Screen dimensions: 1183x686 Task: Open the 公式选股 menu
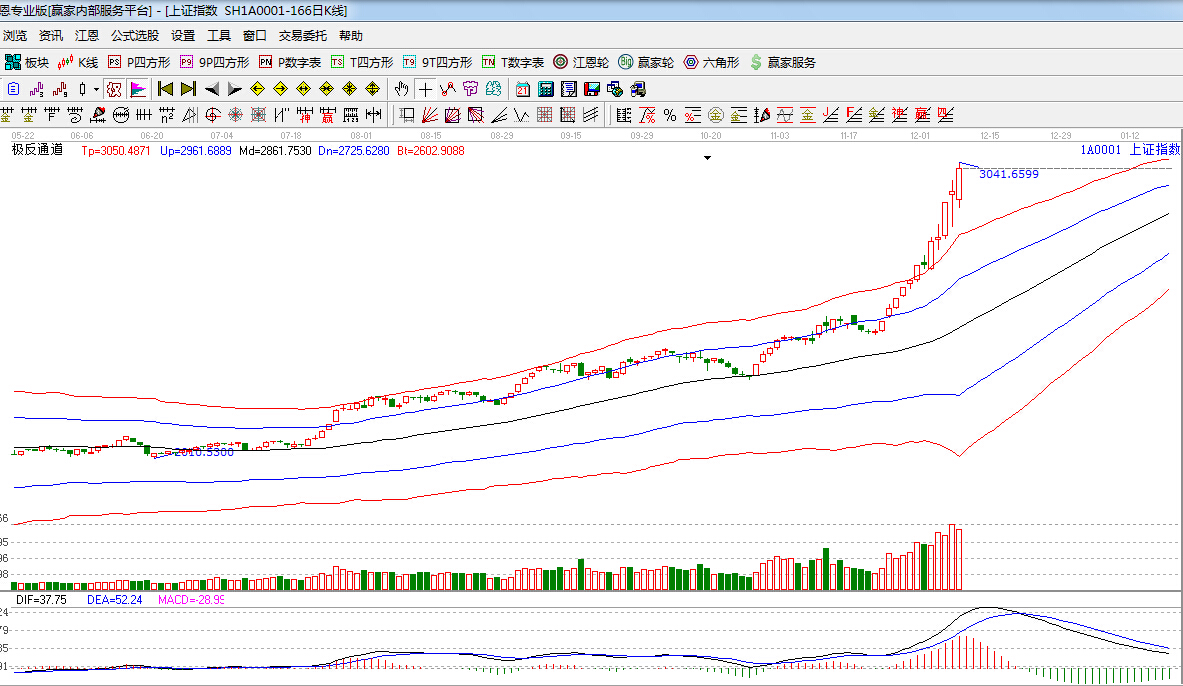tap(134, 36)
